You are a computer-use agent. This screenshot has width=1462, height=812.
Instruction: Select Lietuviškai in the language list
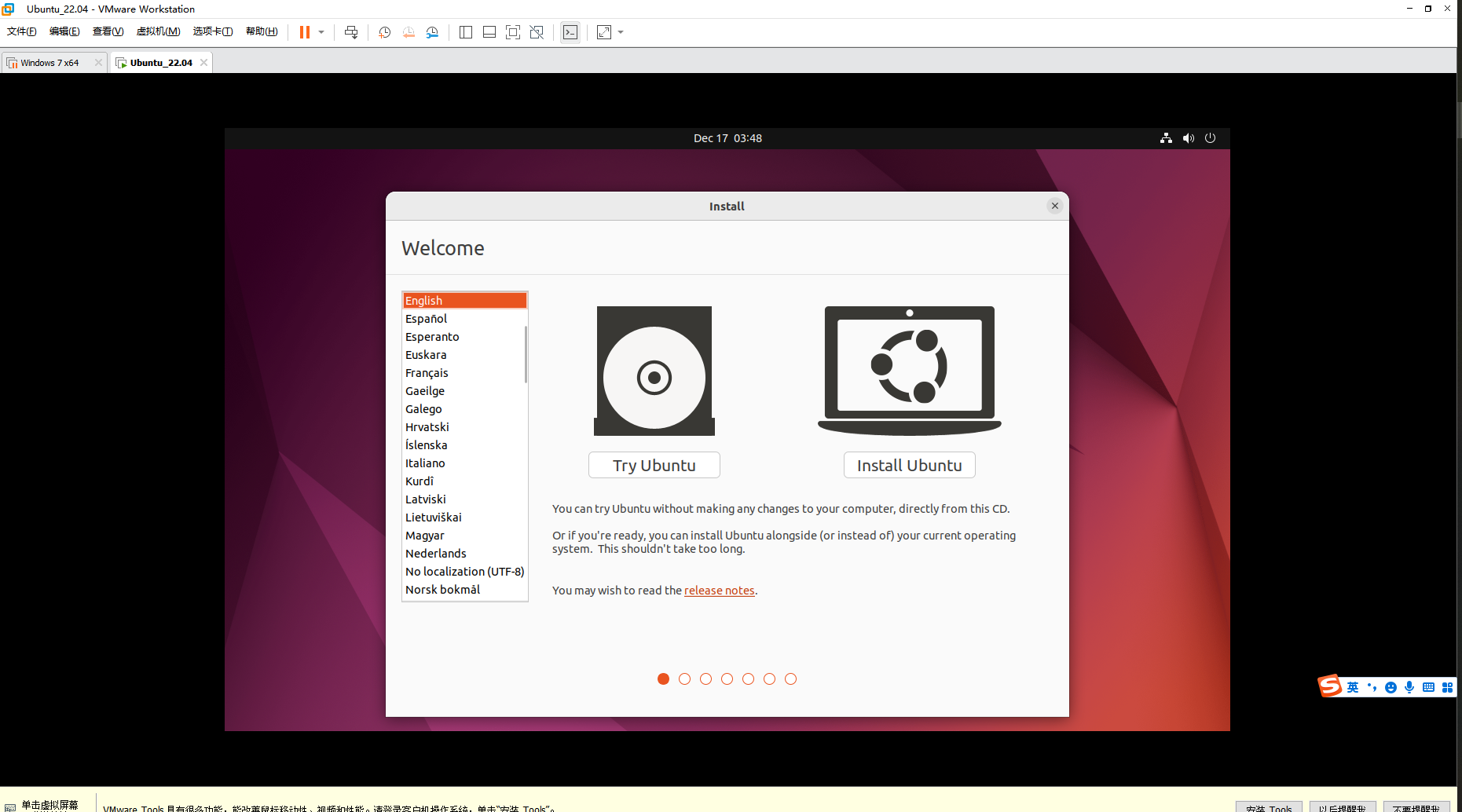(464, 518)
